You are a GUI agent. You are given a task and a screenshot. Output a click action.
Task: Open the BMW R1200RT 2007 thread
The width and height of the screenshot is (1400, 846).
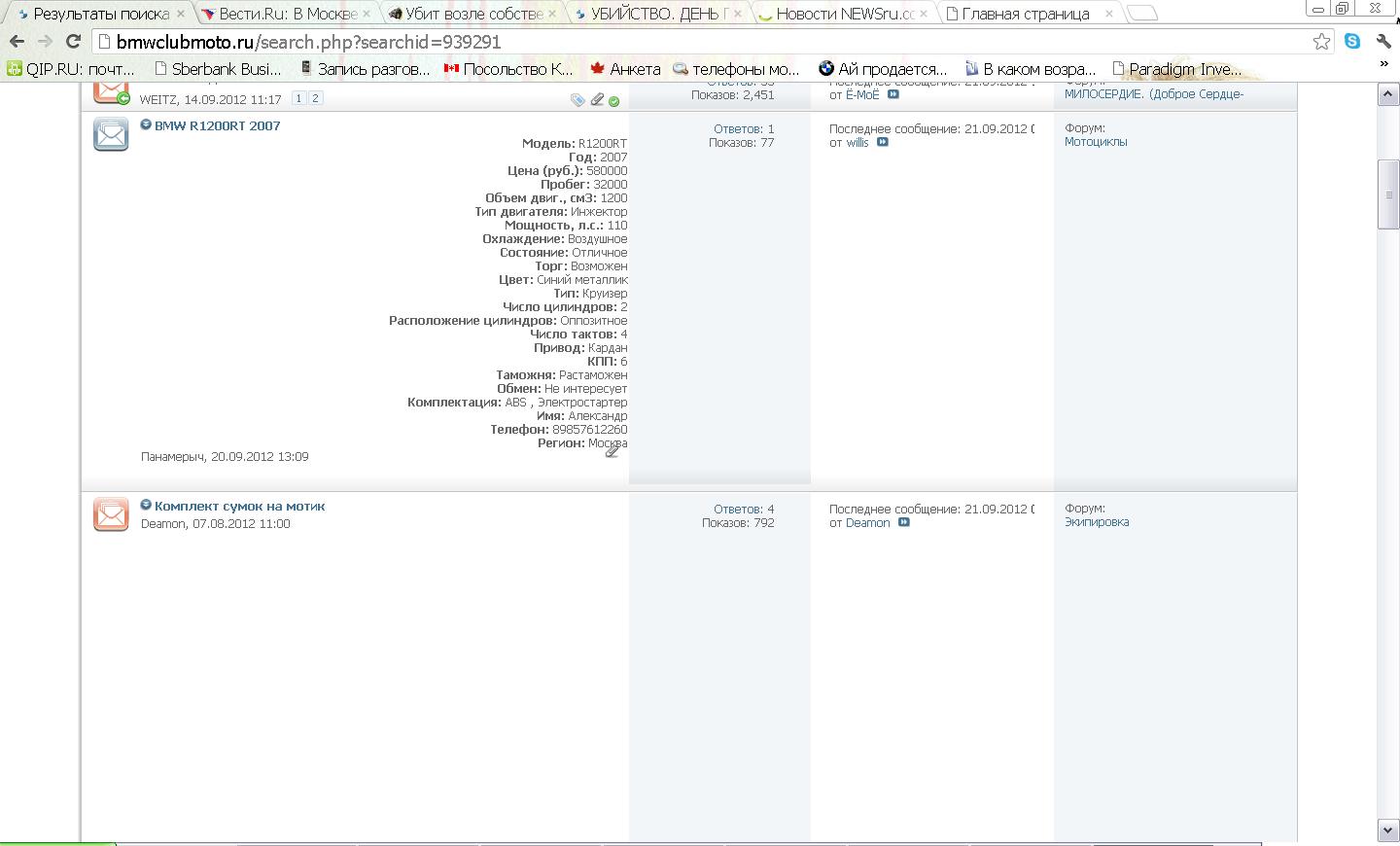point(217,125)
